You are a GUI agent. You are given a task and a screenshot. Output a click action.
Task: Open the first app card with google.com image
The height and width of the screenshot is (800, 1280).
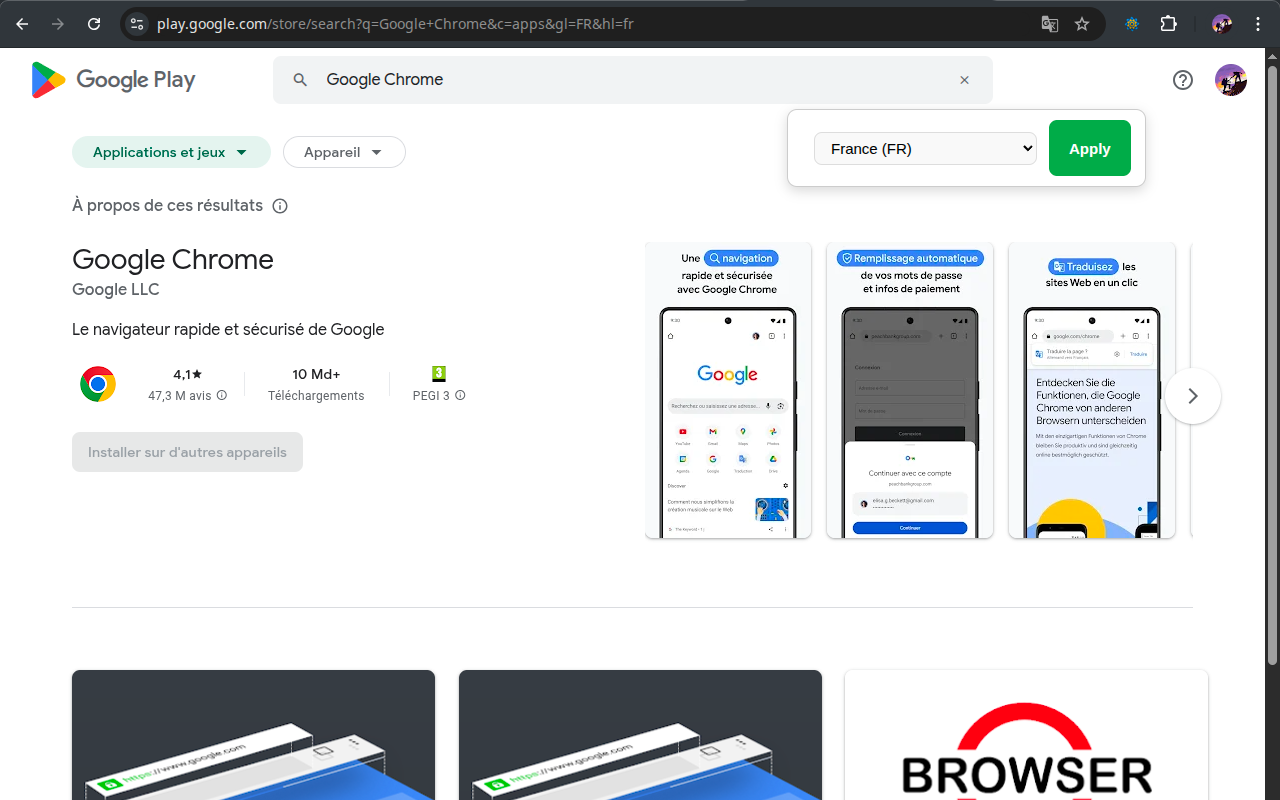[x=253, y=735]
